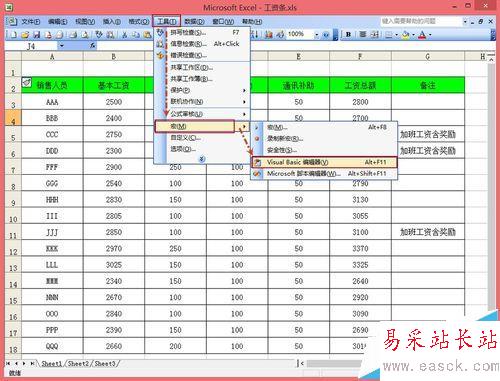Click the Fill Color paint bucket
Viewport: 500px width, 381px height.
coord(405,34)
